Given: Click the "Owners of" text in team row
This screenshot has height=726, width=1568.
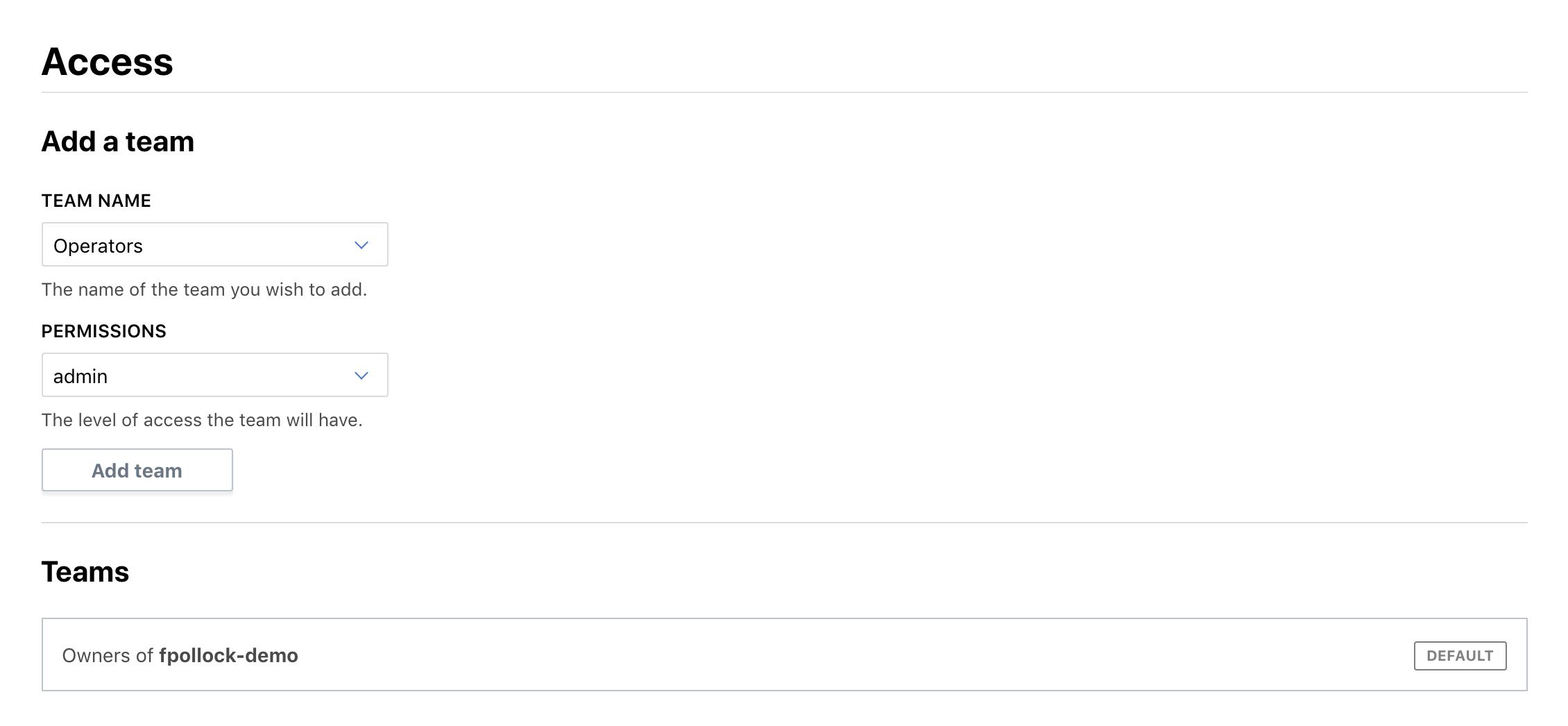Looking at the screenshot, I should [108, 656].
